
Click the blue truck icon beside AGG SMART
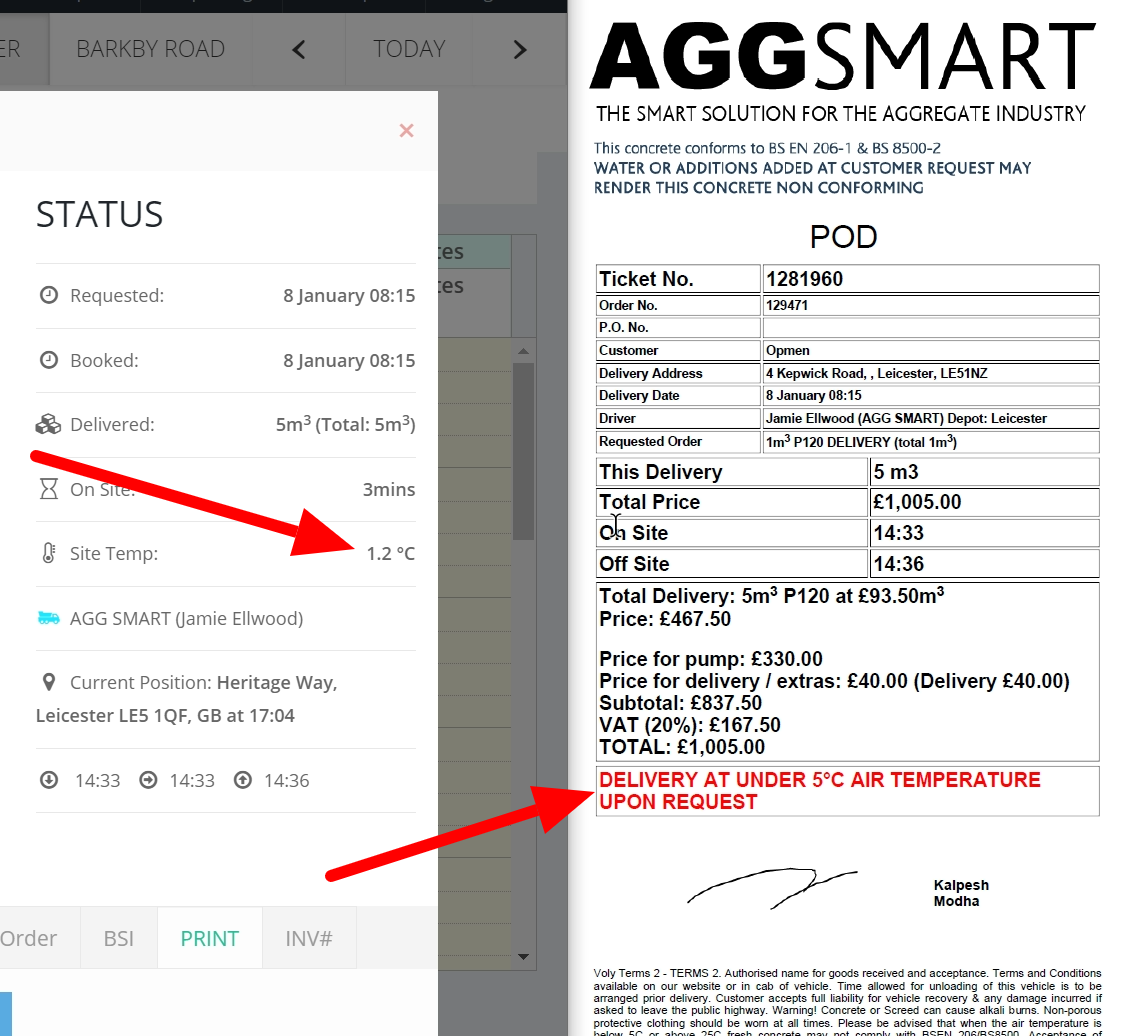click(49, 617)
